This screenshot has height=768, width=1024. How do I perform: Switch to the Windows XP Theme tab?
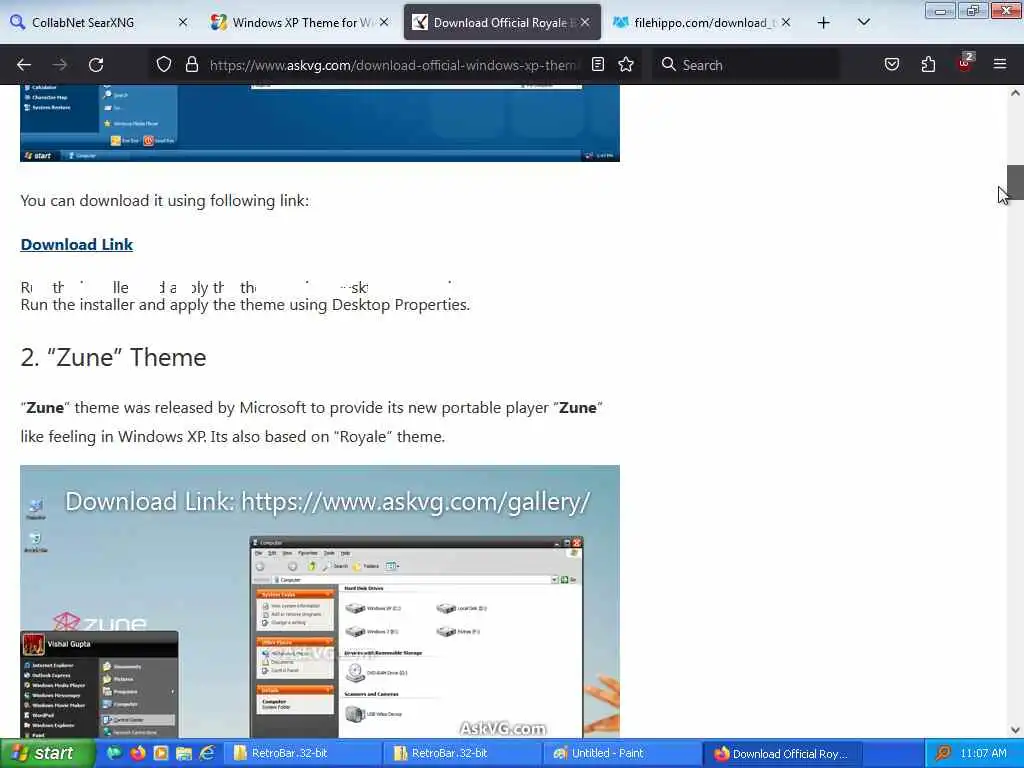(300, 23)
